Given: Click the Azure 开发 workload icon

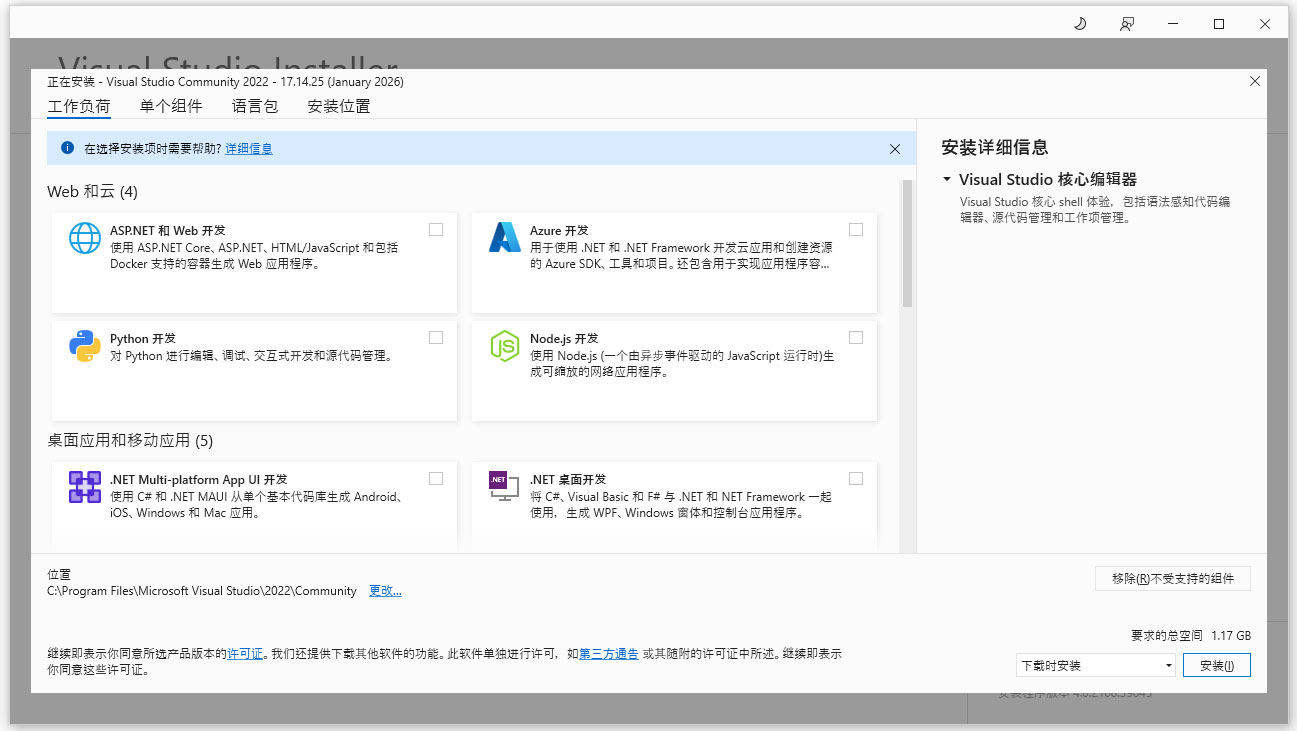Looking at the screenshot, I should click(x=504, y=239).
